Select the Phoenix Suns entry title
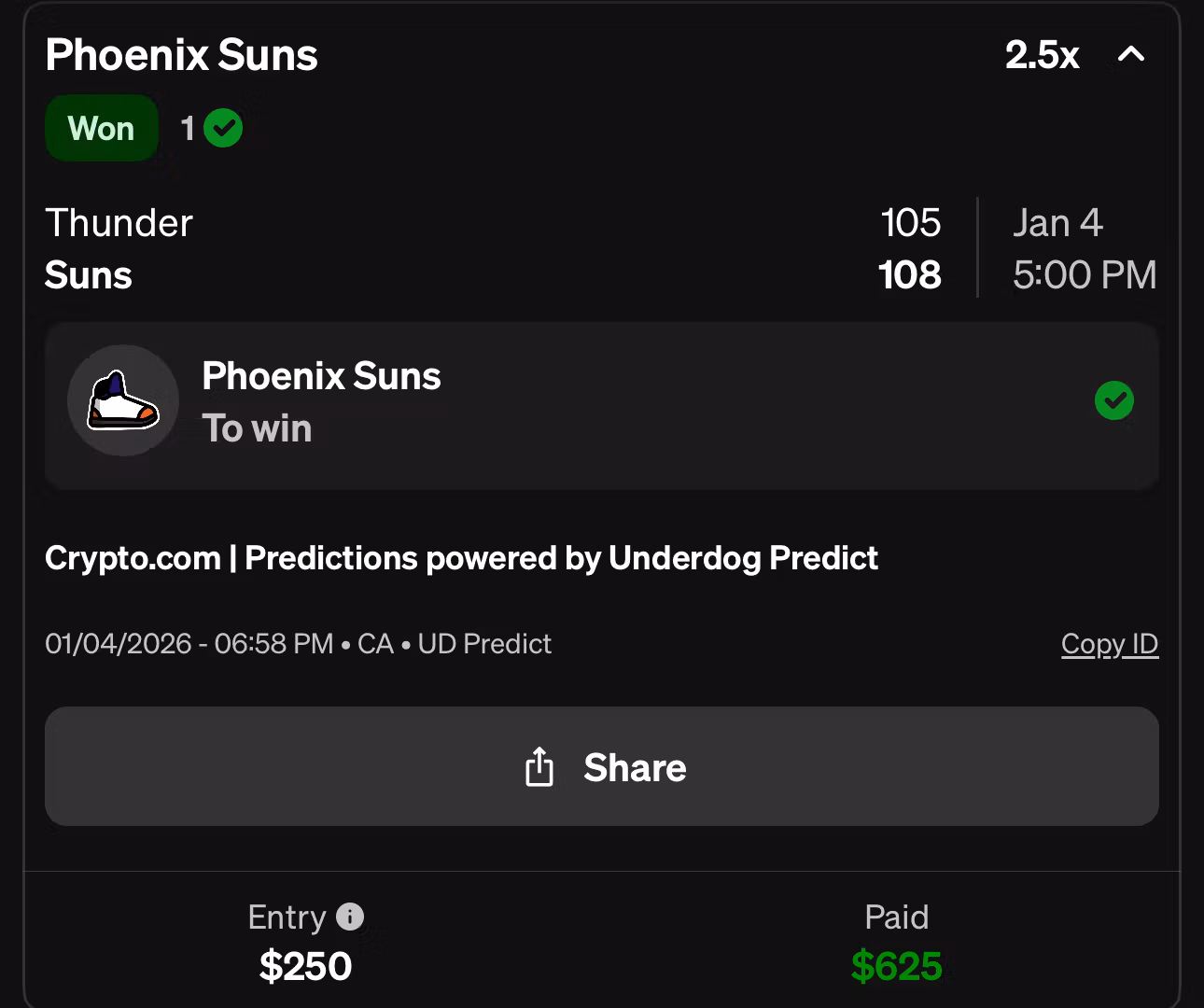 click(x=182, y=55)
